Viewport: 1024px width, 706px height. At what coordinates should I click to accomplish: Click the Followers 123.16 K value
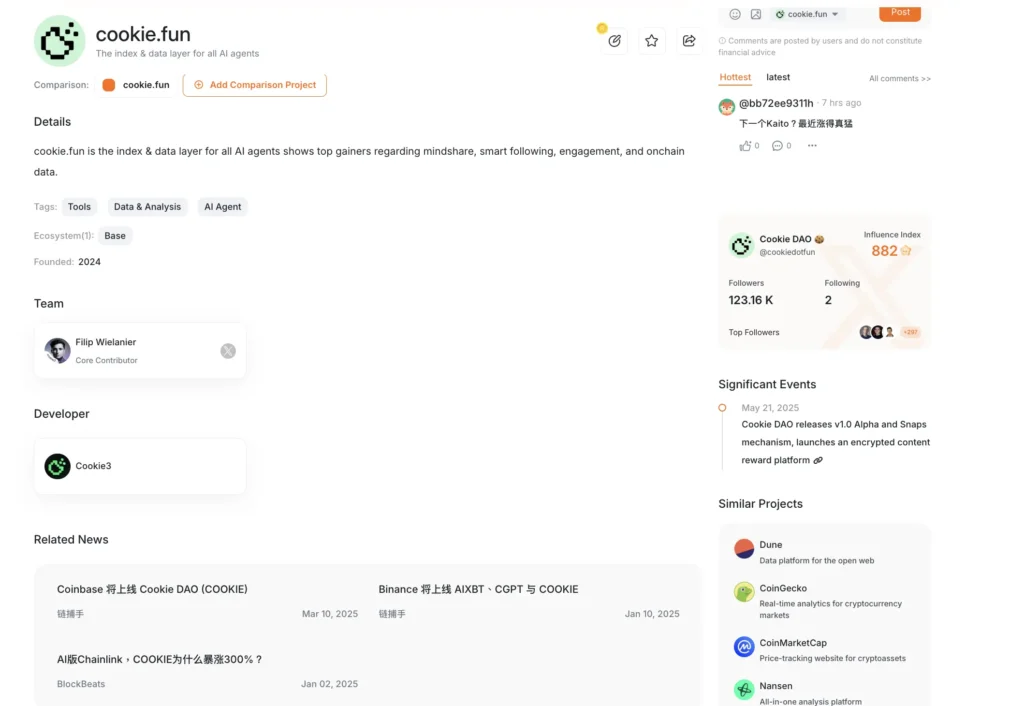click(x=751, y=300)
